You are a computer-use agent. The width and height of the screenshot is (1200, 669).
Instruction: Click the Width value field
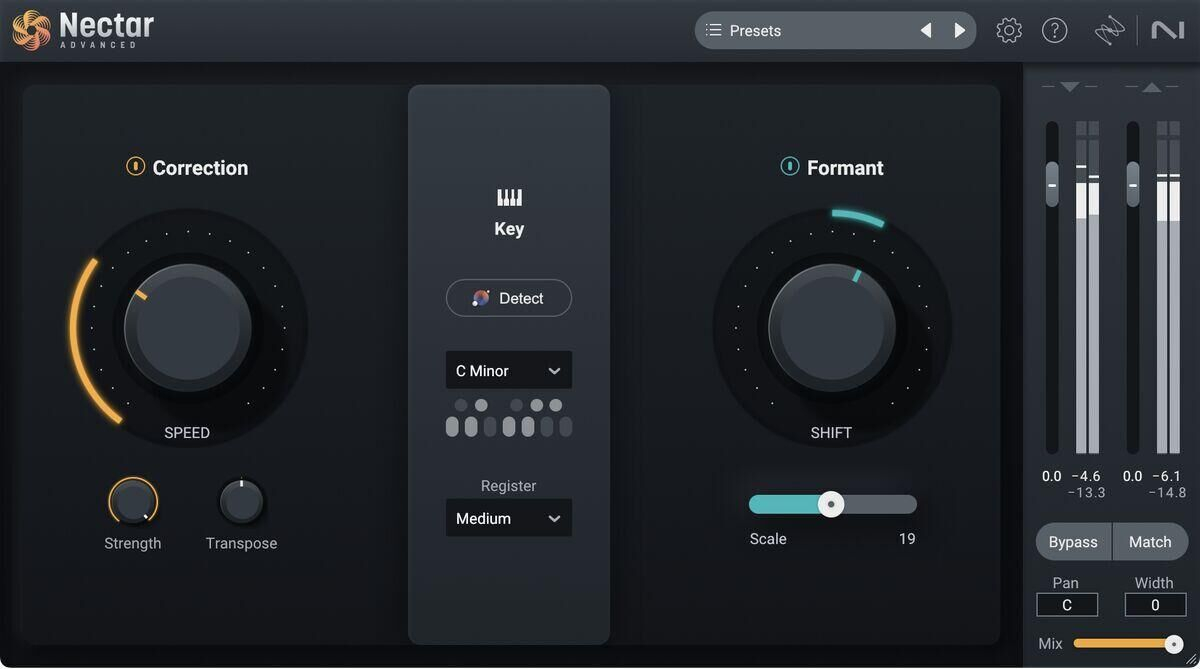1155,605
